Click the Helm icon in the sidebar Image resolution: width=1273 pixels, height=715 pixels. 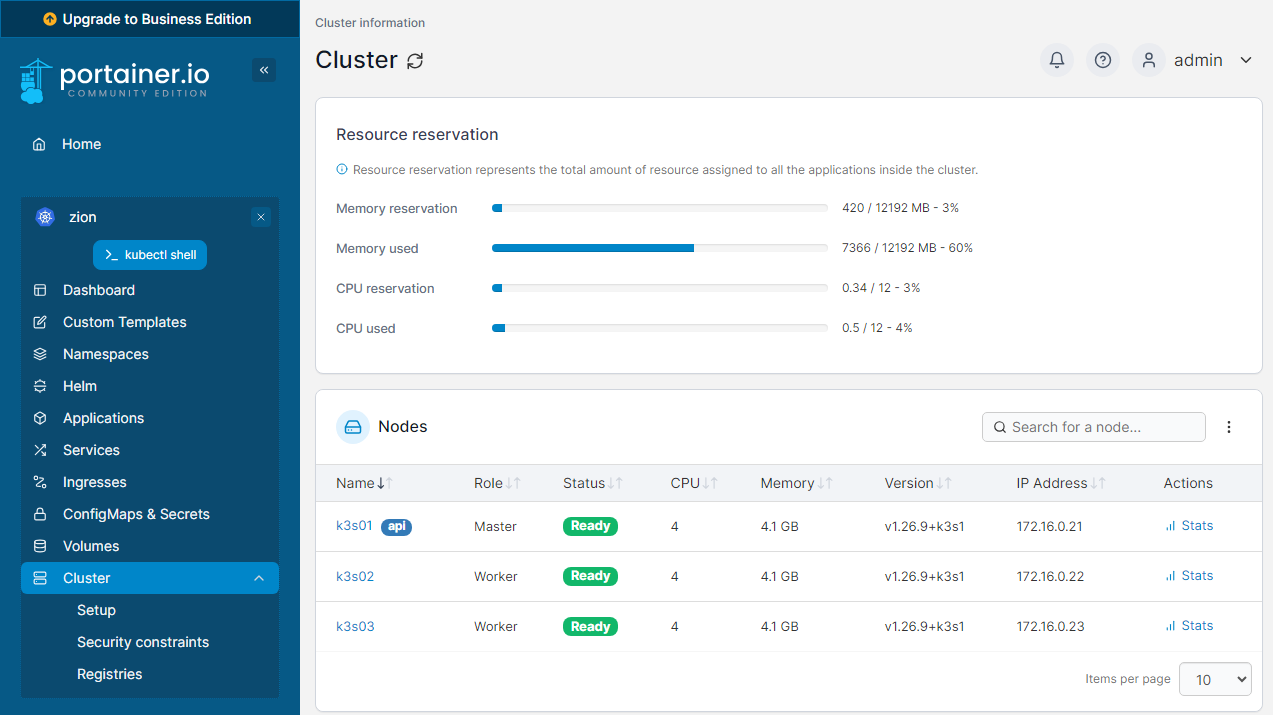40,386
